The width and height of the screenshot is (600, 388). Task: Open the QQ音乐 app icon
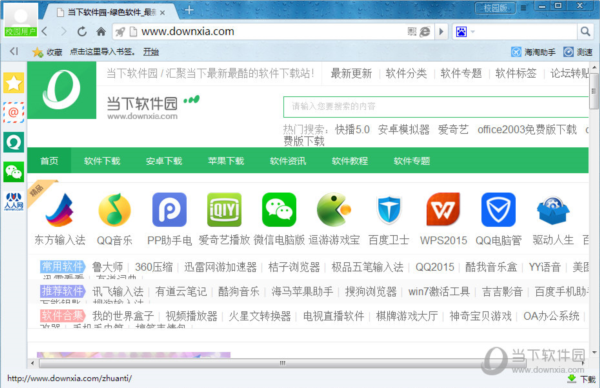(114, 210)
